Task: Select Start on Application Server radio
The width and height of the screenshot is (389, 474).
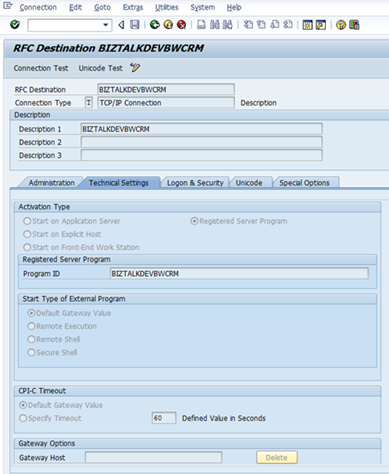Action: pyautogui.click(x=27, y=221)
